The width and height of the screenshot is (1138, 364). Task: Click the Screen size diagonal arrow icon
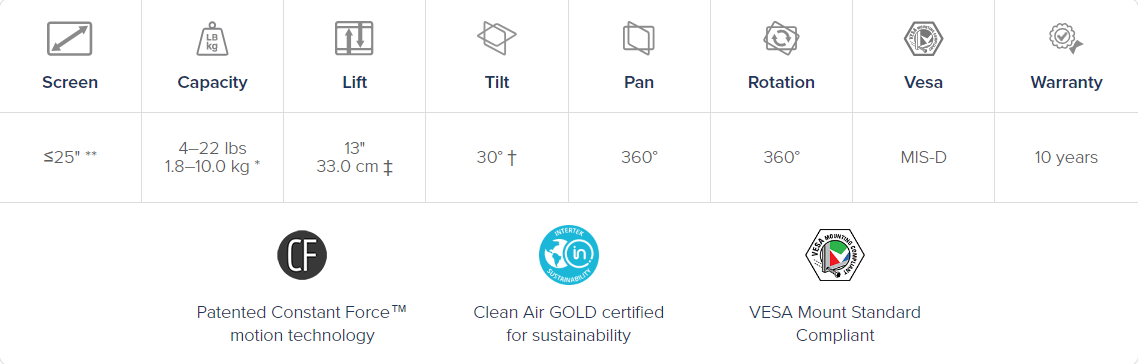70,38
